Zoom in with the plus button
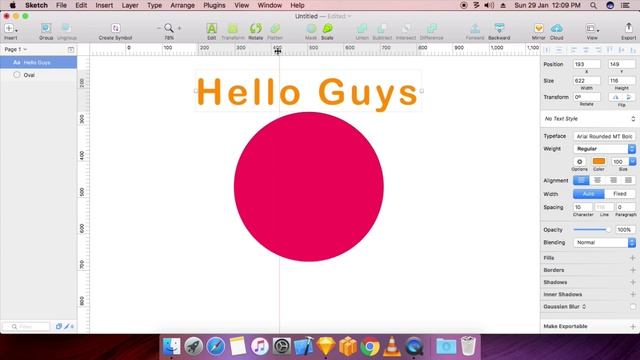Screen dimensions: 640x360 pyautogui.click(x=179, y=28)
